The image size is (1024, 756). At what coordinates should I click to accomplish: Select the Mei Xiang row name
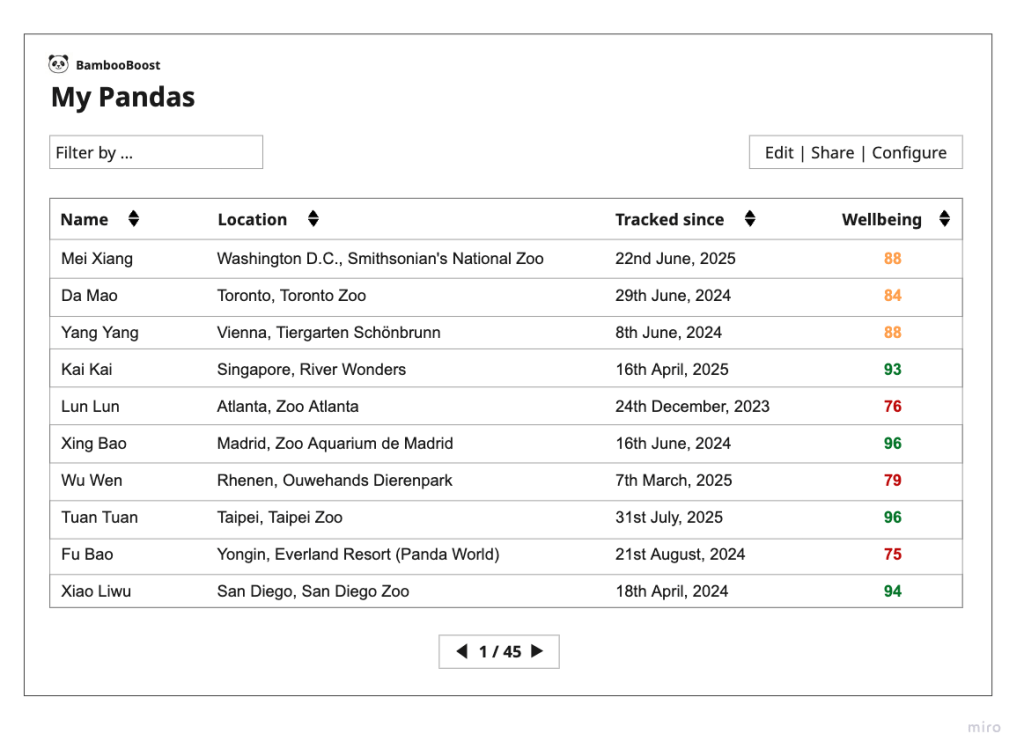tap(97, 258)
